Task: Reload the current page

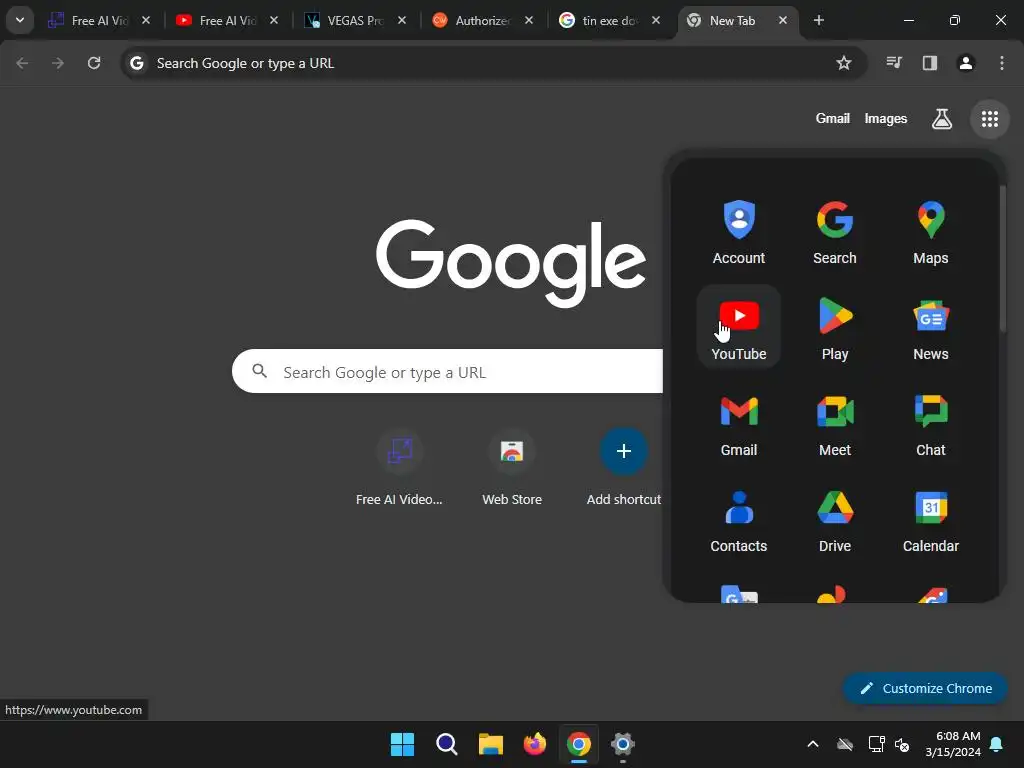Action: (x=94, y=63)
